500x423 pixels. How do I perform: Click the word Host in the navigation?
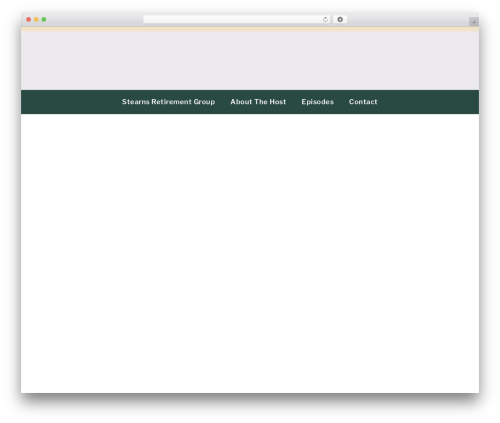278,102
